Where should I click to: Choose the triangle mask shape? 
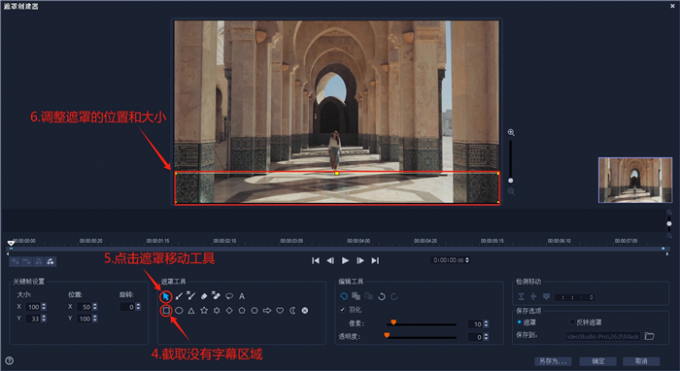191,311
